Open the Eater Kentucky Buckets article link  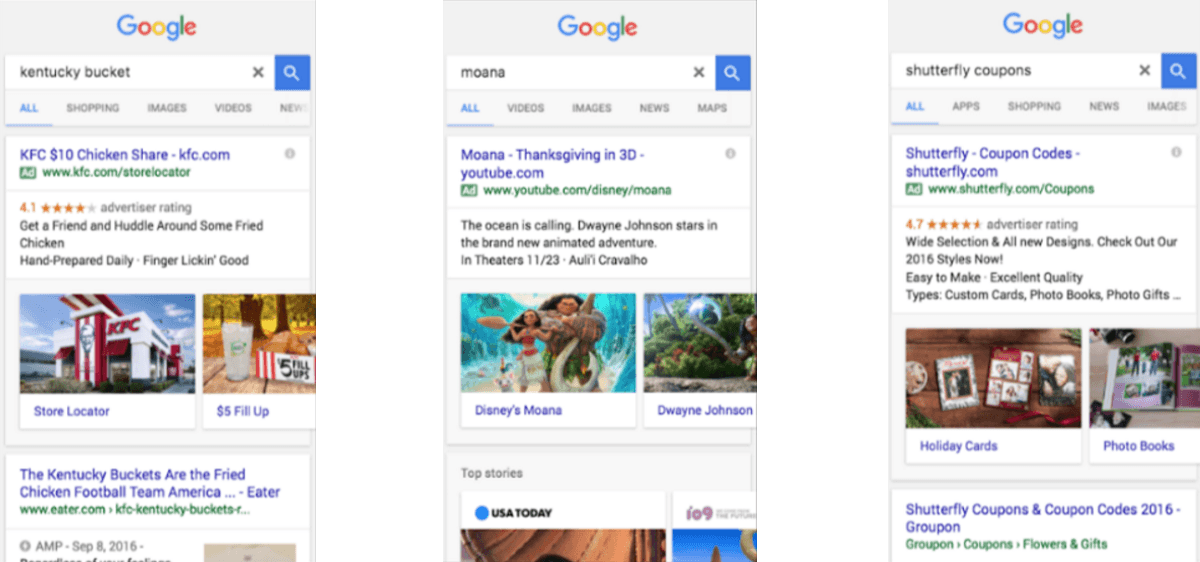click(x=150, y=483)
